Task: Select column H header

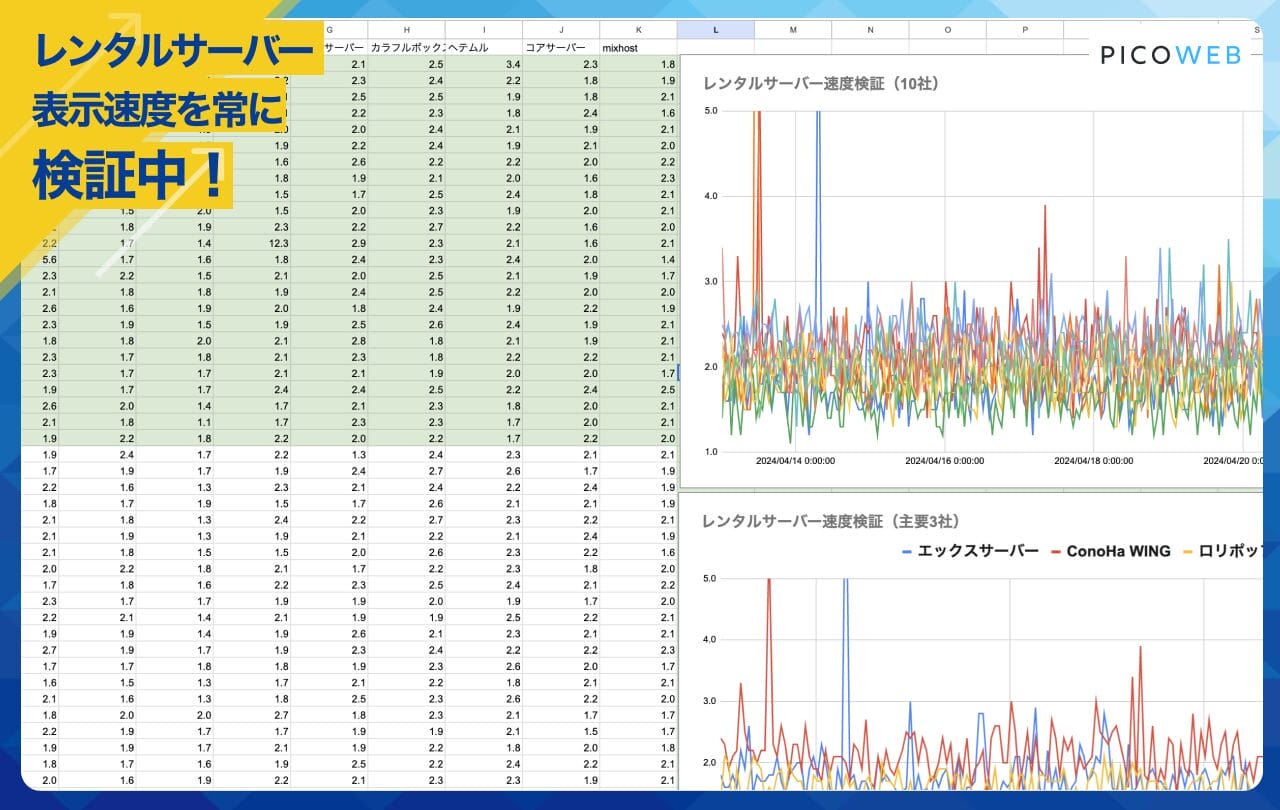Action: (x=407, y=30)
